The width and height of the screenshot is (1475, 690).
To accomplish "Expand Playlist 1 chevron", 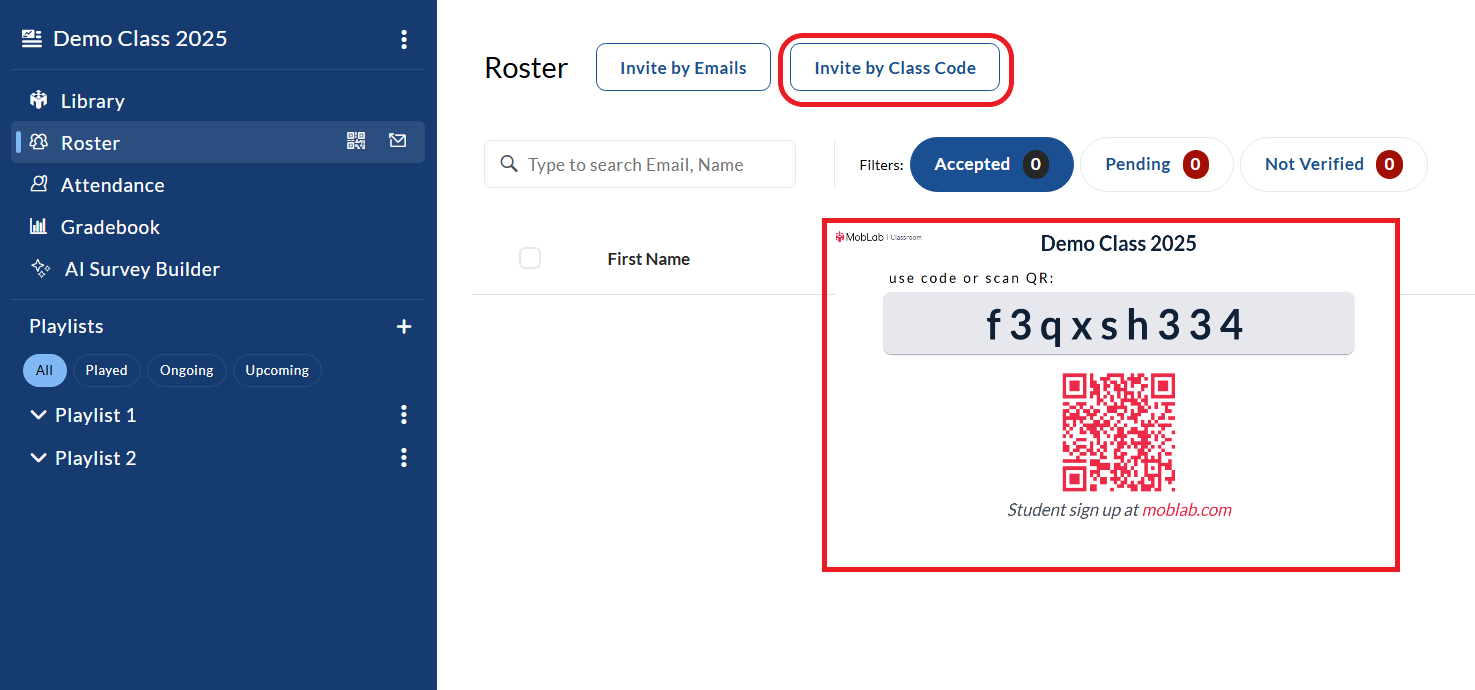I will pos(39,415).
